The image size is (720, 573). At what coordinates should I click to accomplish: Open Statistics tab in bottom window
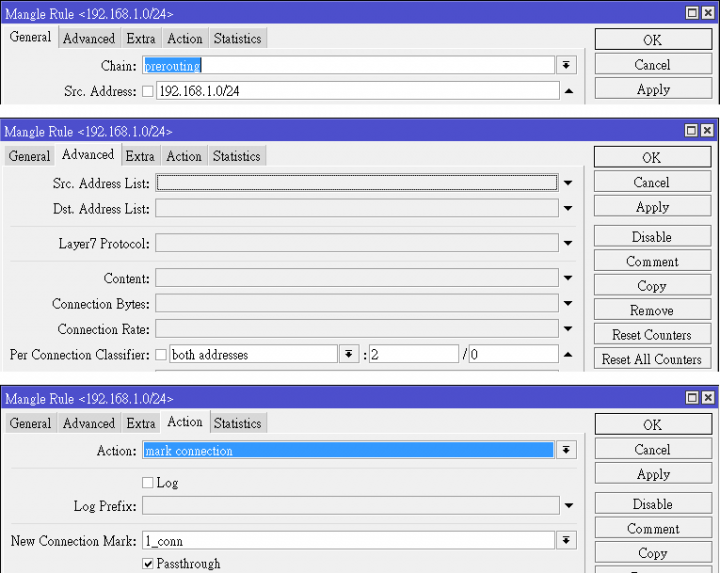pos(237,423)
